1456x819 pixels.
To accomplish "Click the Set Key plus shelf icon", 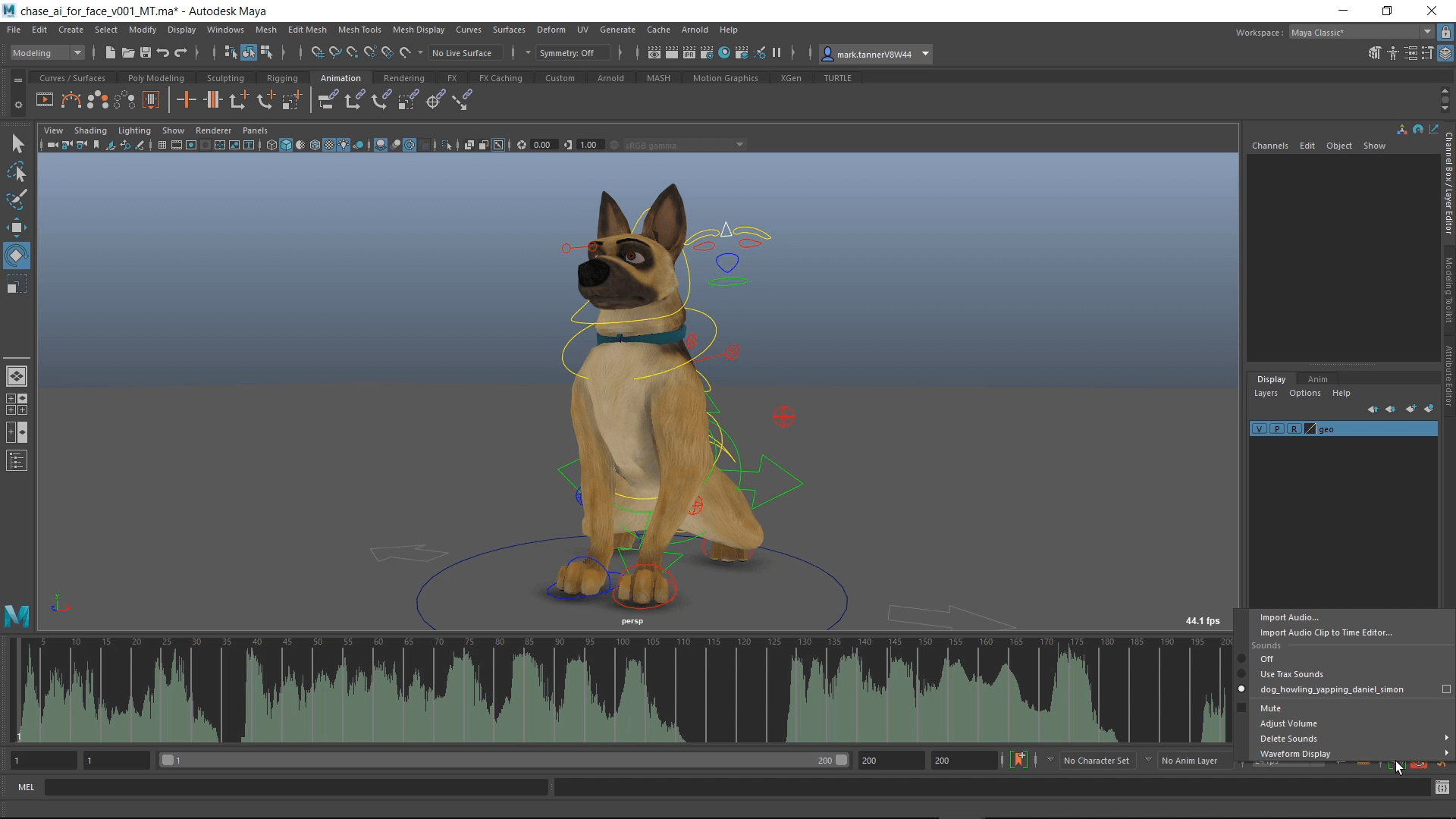I will click(x=186, y=100).
